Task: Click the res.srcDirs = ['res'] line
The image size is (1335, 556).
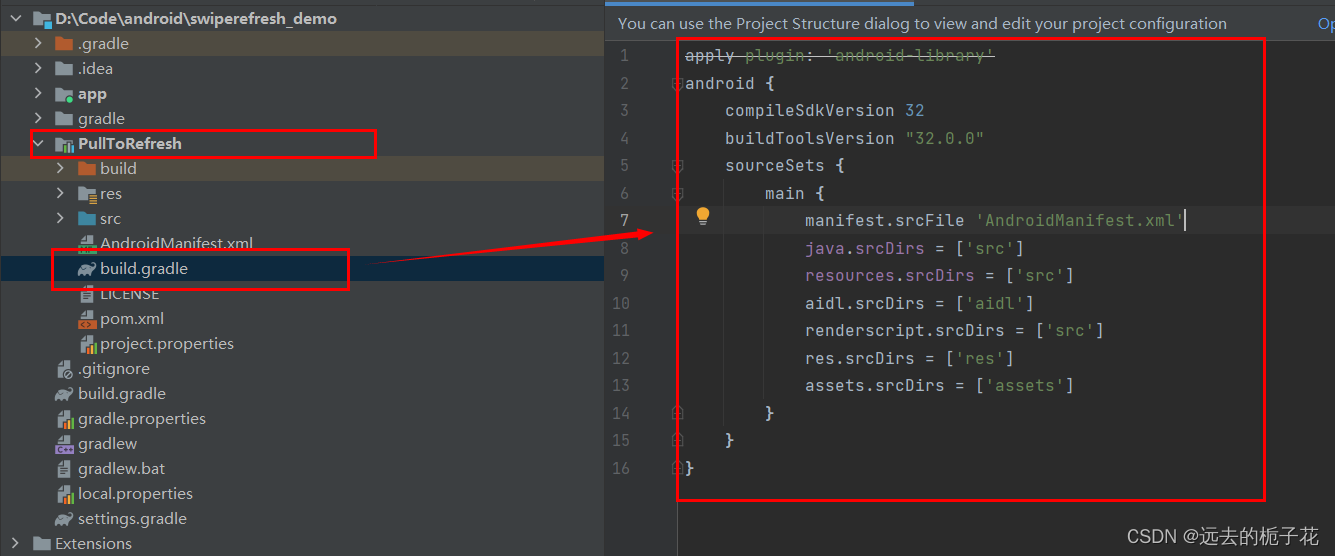Action: pos(910,358)
